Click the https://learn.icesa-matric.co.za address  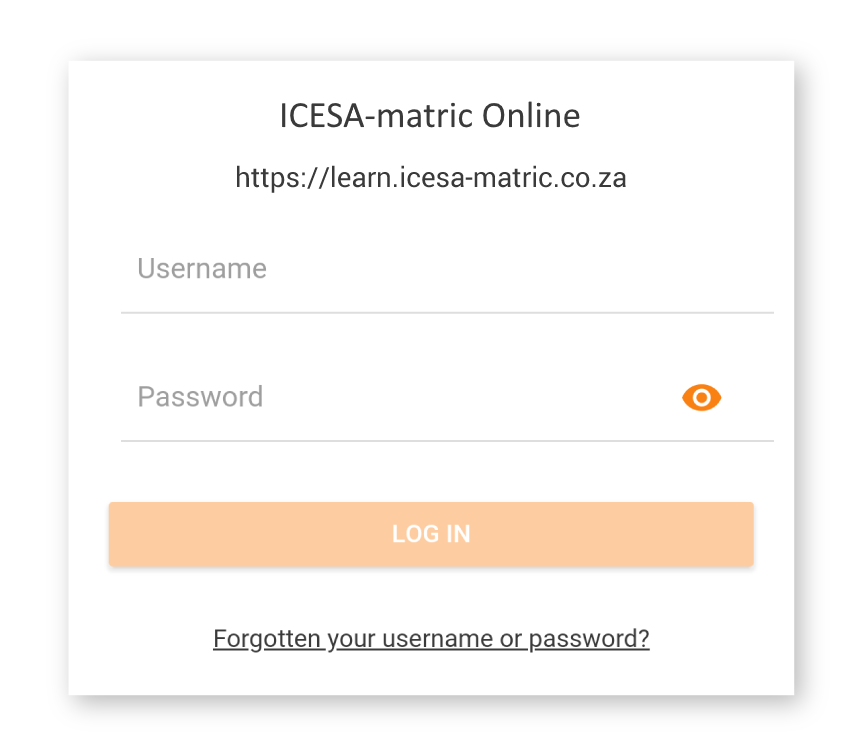431,177
